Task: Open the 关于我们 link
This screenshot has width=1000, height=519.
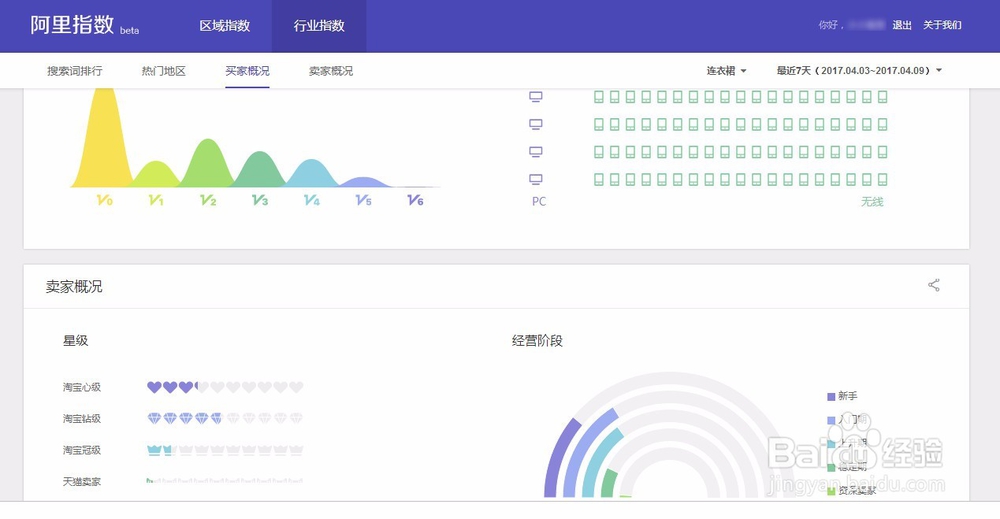Action: [x=942, y=25]
